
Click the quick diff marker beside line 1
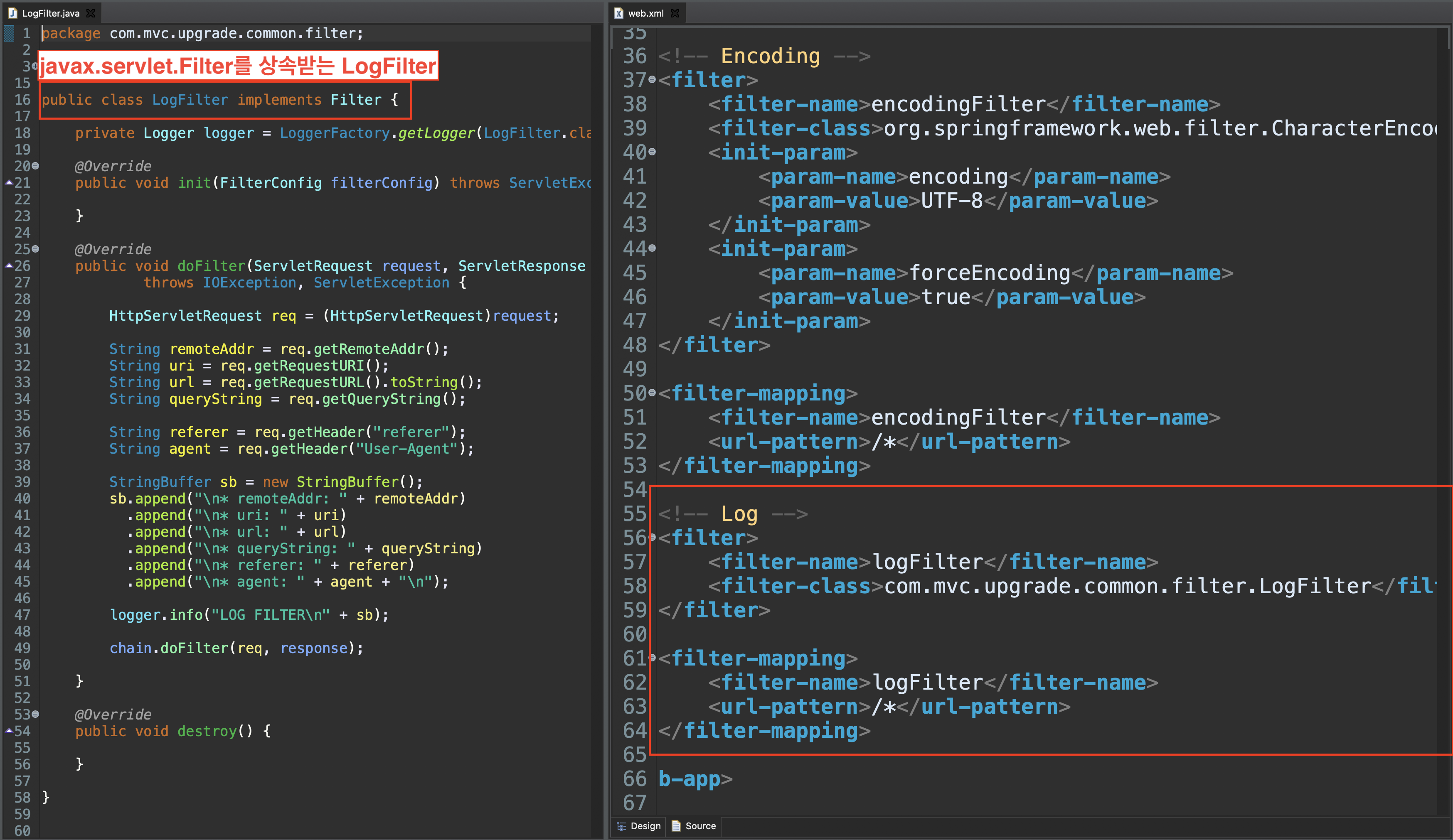tap(9, 33)
